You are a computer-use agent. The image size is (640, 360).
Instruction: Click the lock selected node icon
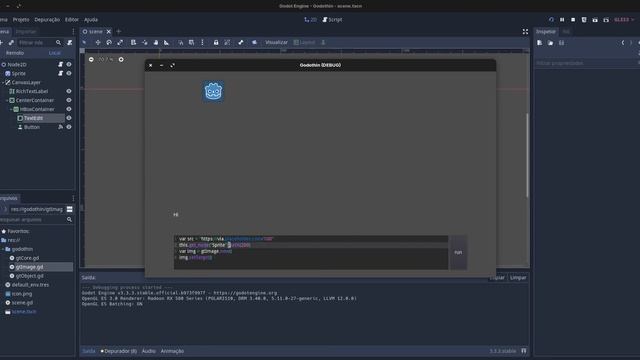216,42
